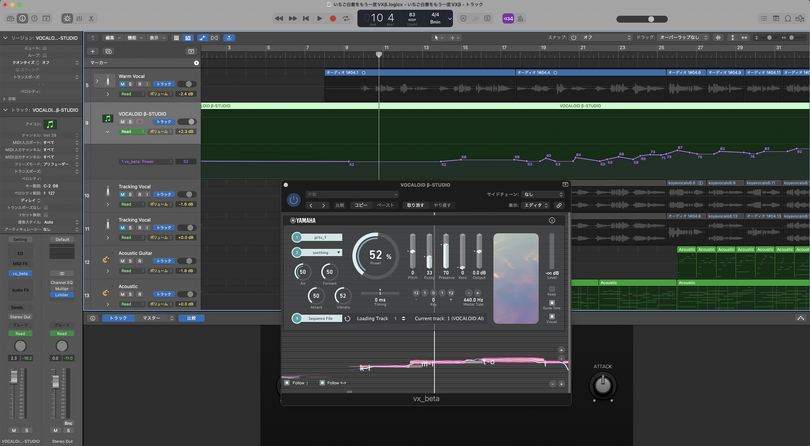Toggle the Guide Tone checkbox

click(x=552, y=303)
